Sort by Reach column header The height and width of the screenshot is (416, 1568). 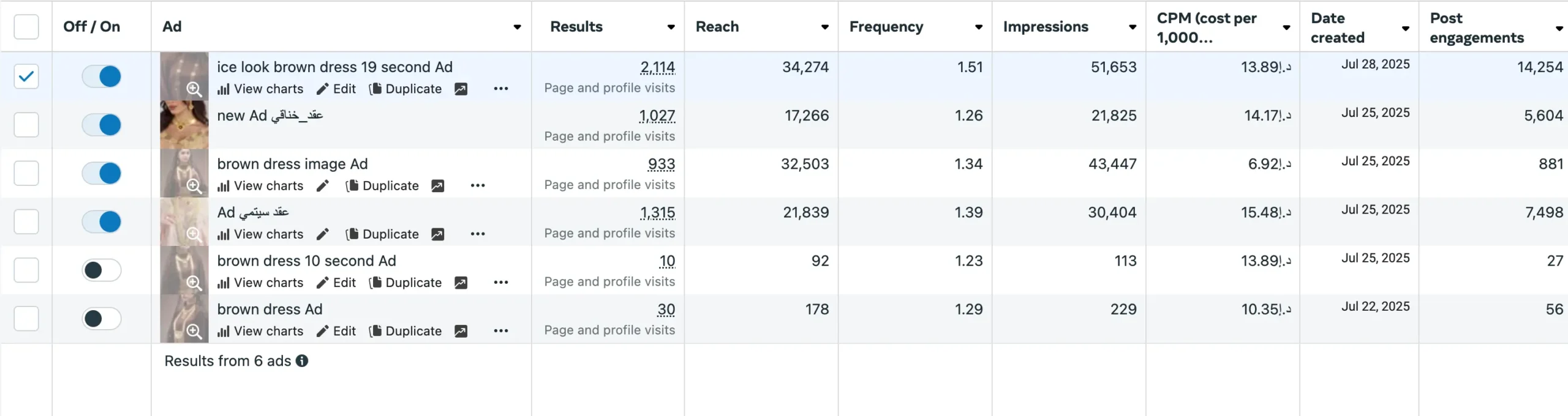(717, 27)
